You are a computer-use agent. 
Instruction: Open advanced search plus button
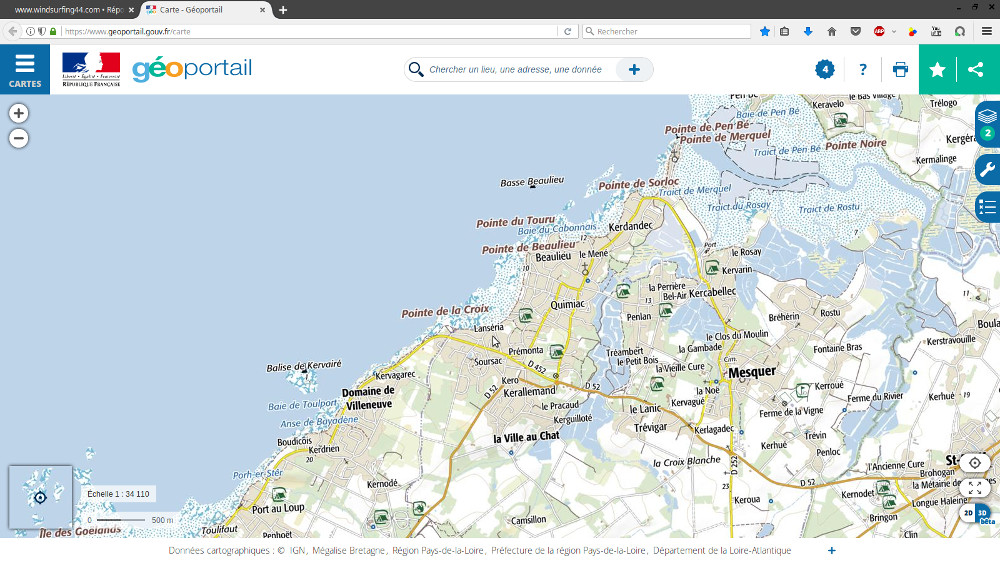[634, 69]
